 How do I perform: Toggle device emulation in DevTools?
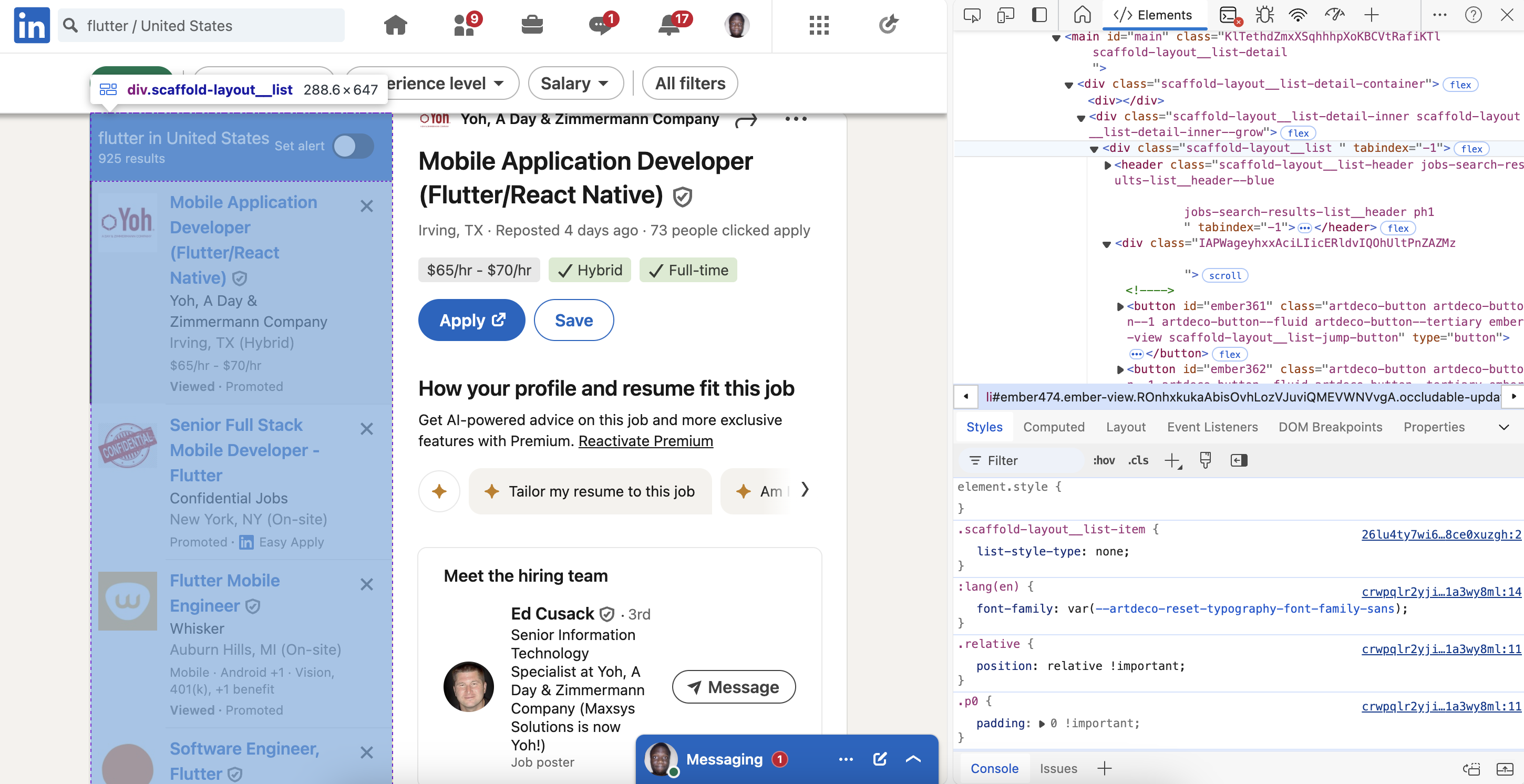[x=1006, y=15]
